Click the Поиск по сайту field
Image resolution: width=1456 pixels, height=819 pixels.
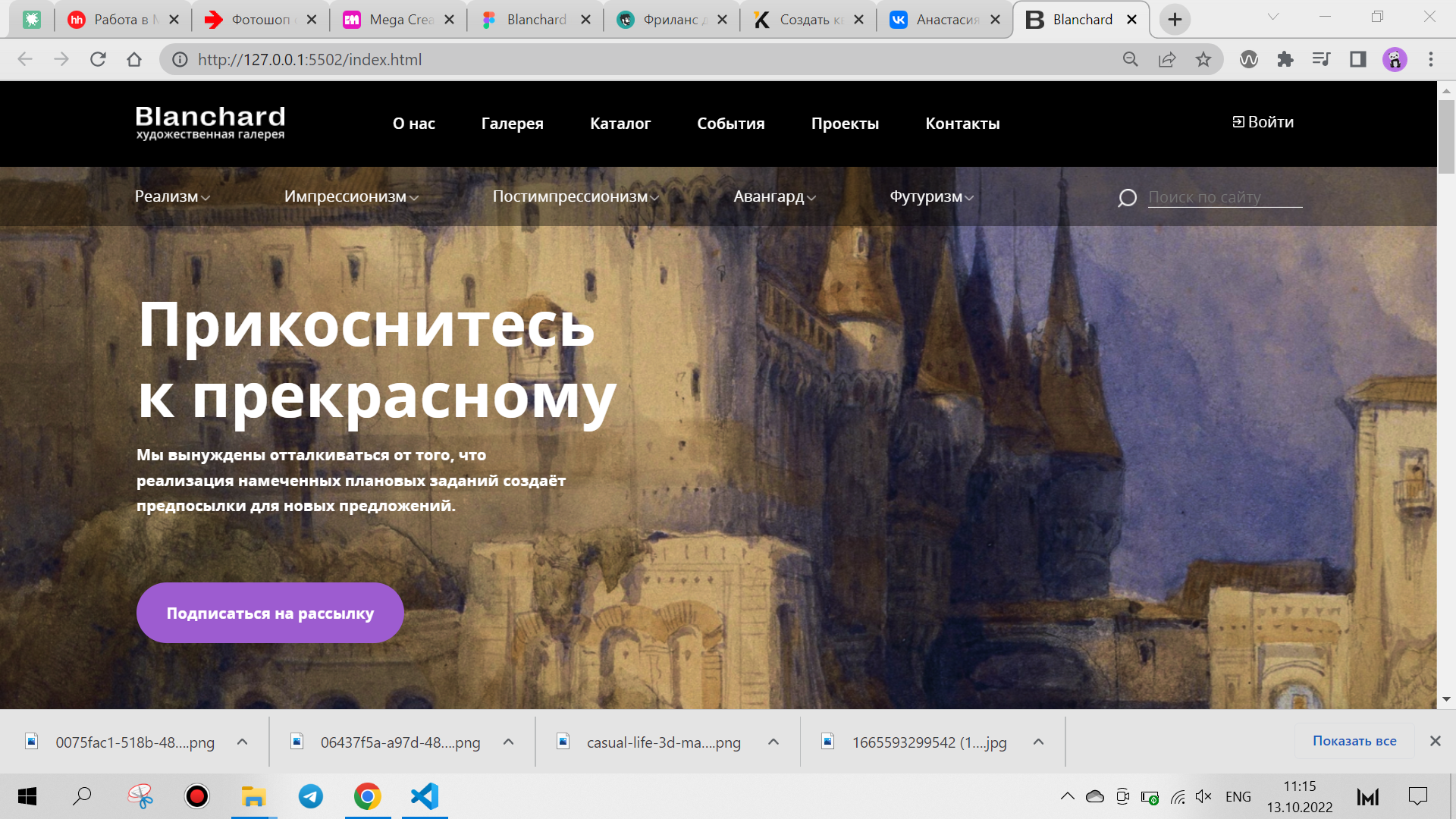1224,197
